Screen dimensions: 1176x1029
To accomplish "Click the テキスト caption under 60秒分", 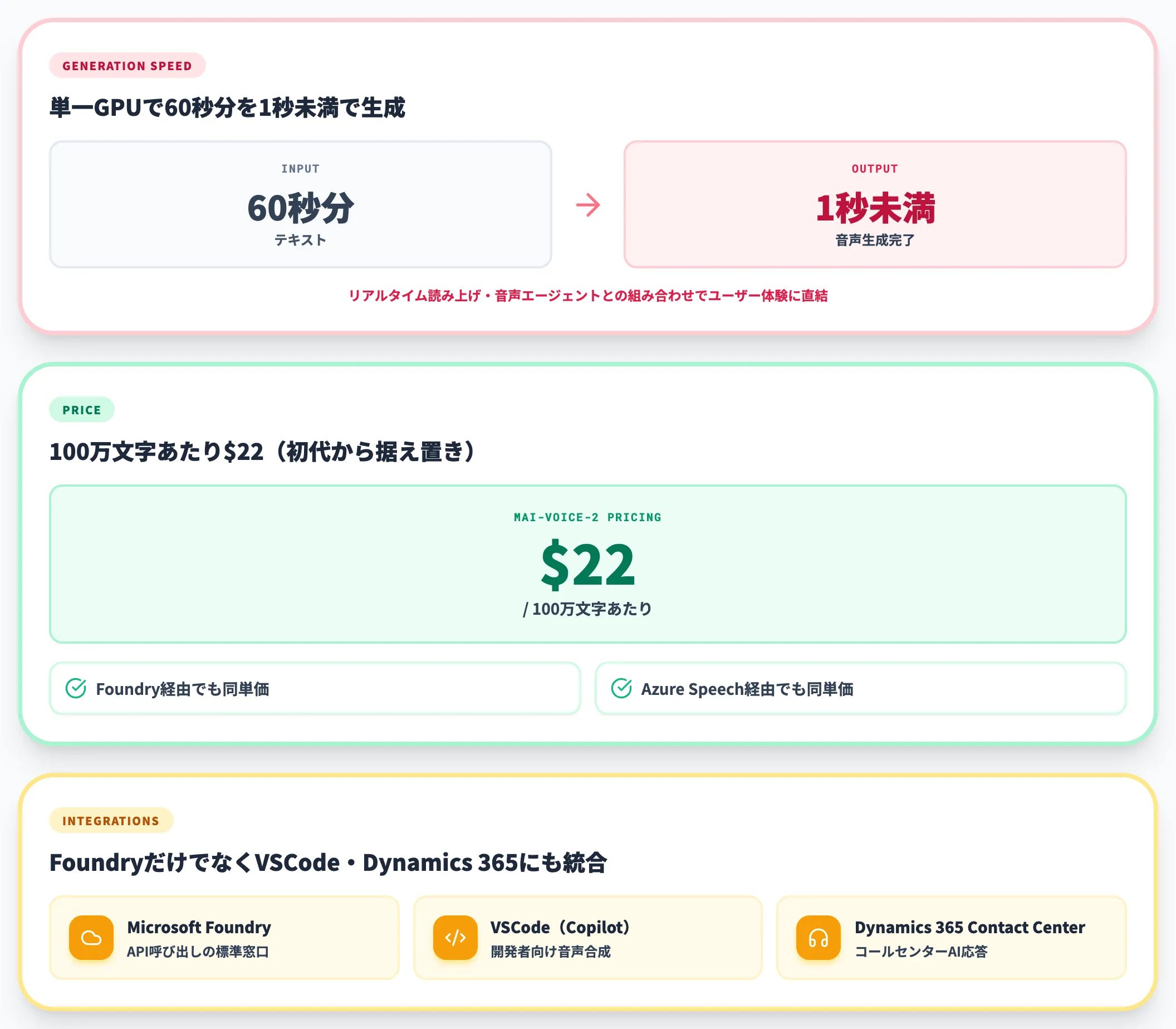I will click(x=300, y=239).
